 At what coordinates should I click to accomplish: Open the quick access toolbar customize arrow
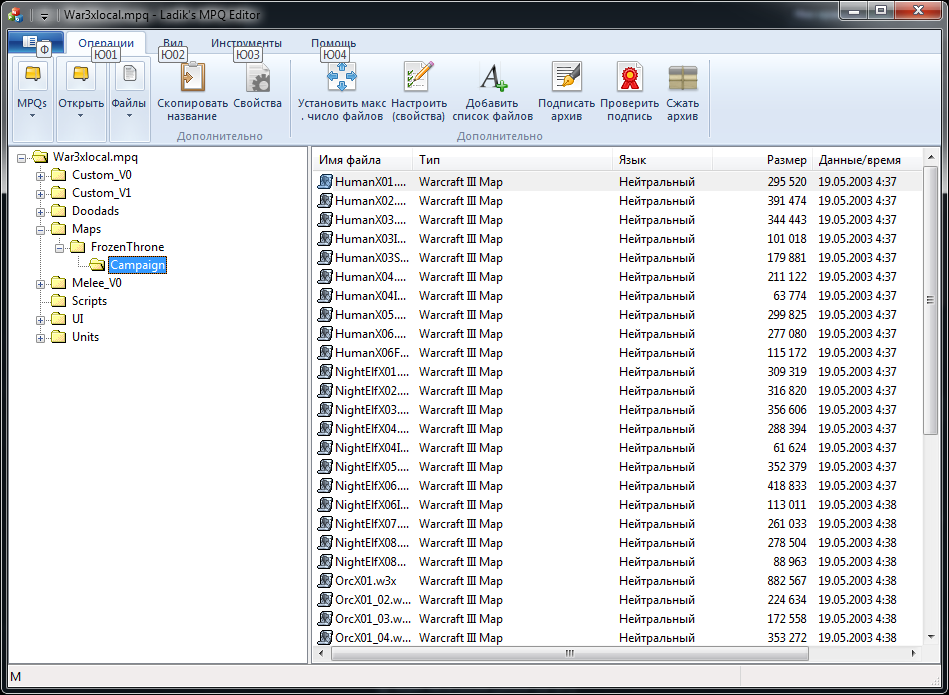tap(44, 16)
